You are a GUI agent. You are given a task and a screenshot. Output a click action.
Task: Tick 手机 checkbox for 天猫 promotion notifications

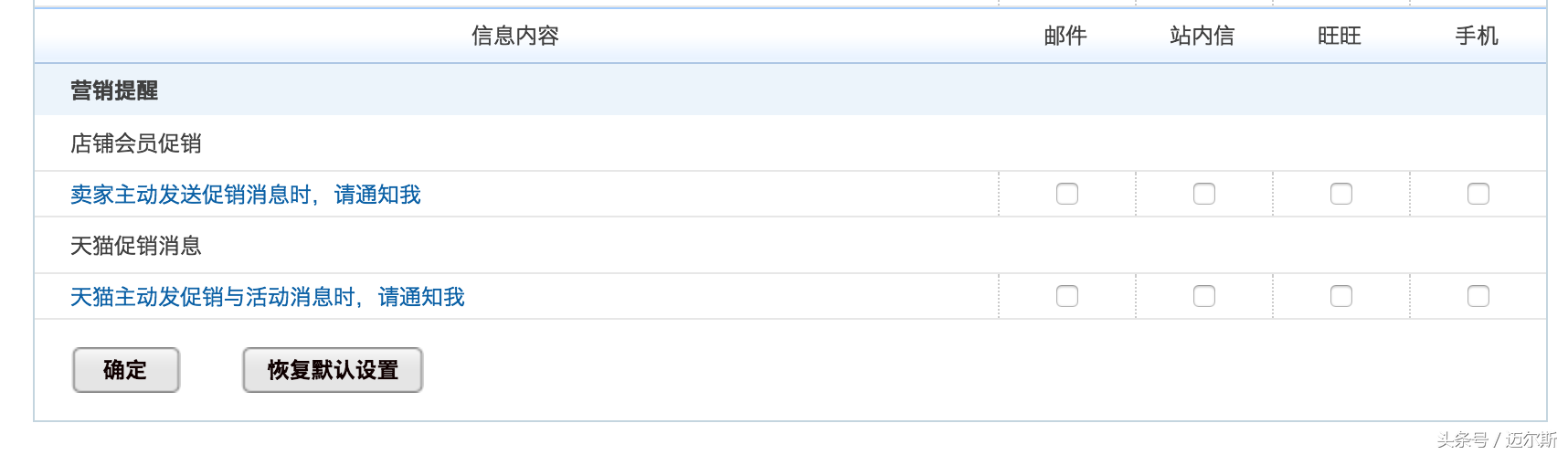1478,296
